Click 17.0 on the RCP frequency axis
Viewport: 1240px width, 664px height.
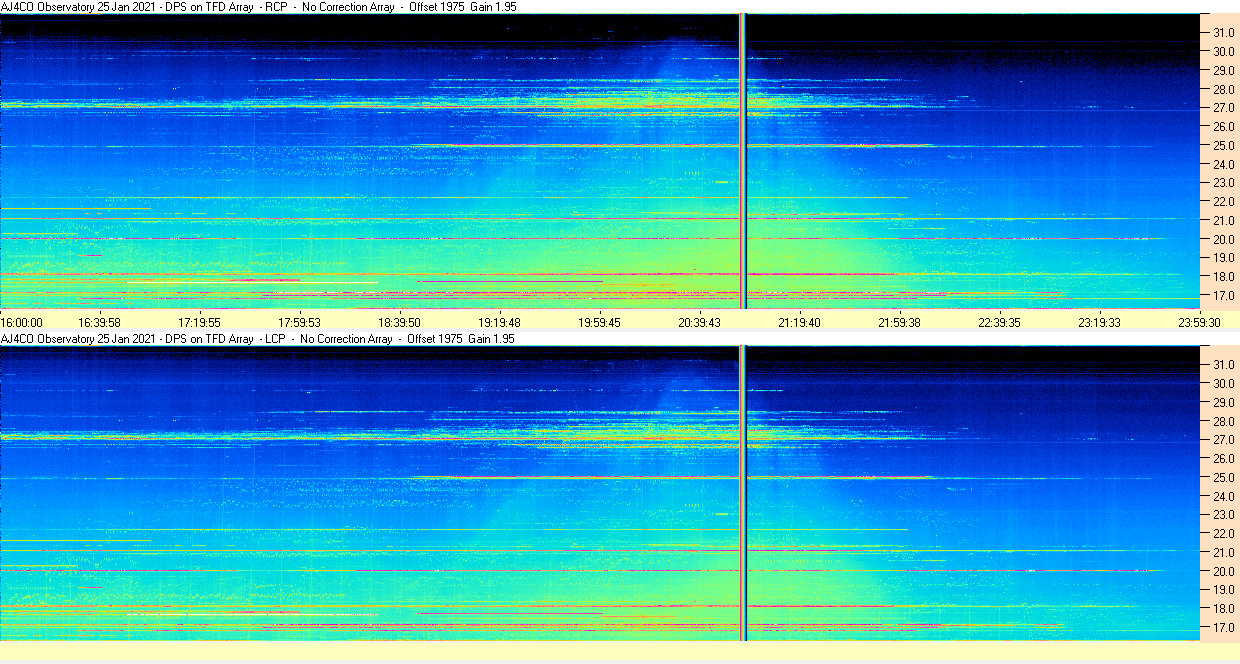pyautogui.click(x=1224, y=296)
